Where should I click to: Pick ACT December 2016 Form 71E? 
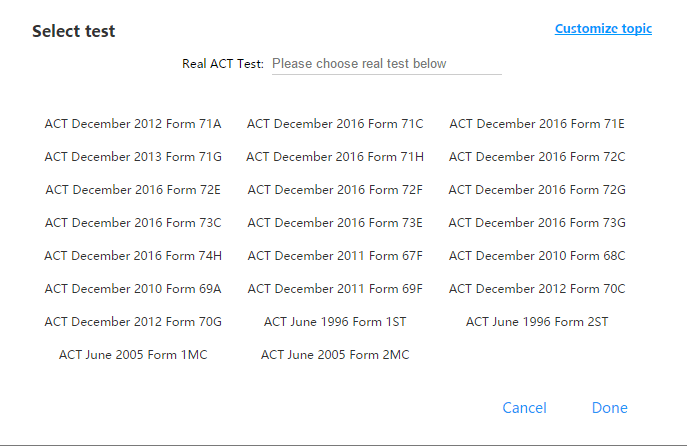[x=537, y=124]
